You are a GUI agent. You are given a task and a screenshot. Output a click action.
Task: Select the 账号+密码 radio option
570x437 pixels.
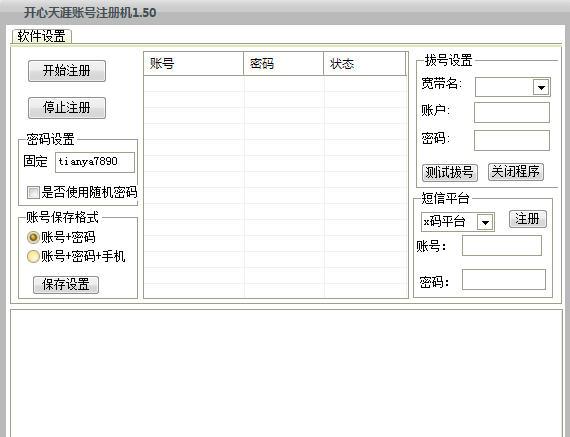pyautogui.click(x=33, y=237)
